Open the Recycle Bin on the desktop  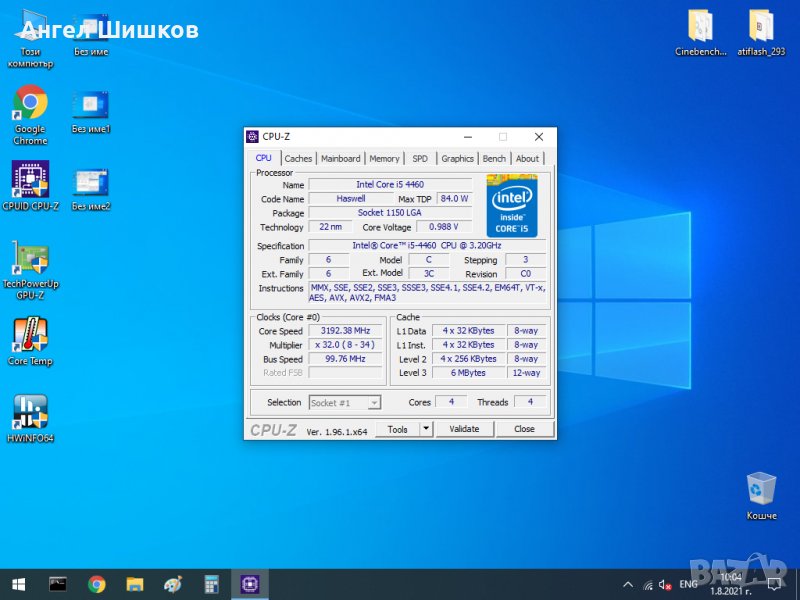point(761,490)
